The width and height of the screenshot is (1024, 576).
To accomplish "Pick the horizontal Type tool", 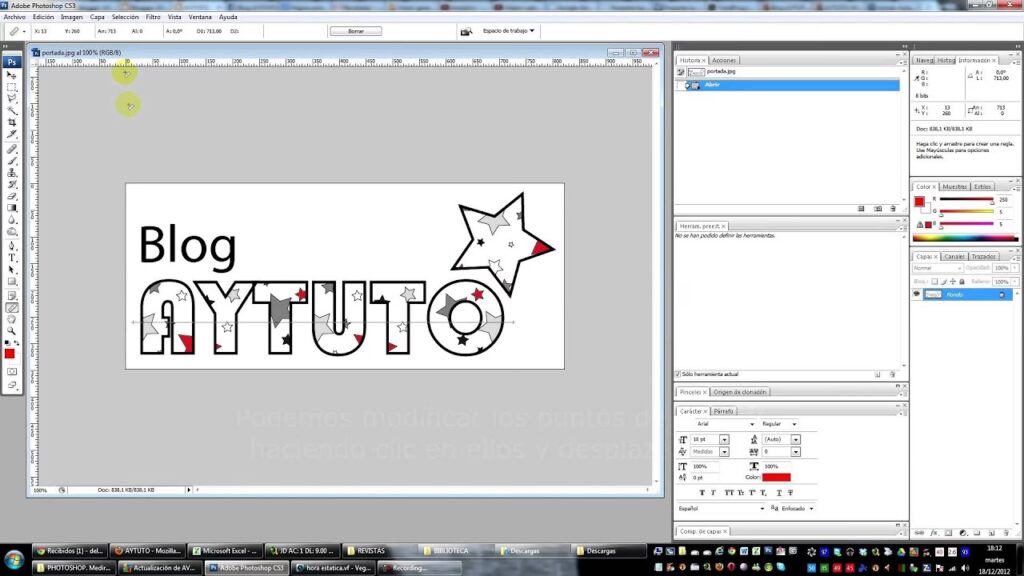I will click(x=12, y=257).
